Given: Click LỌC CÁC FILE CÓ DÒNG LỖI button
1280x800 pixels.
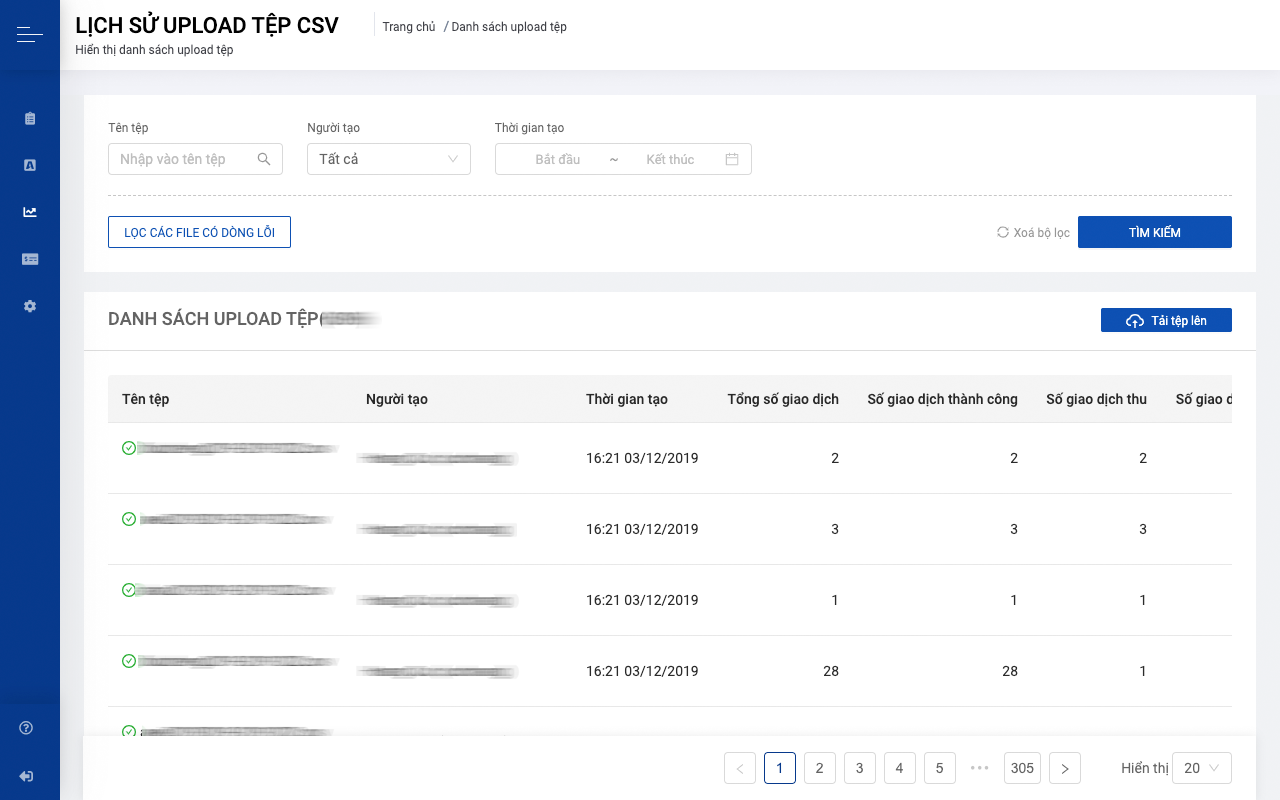Looking at the screenshot, I should click(199, 232).
